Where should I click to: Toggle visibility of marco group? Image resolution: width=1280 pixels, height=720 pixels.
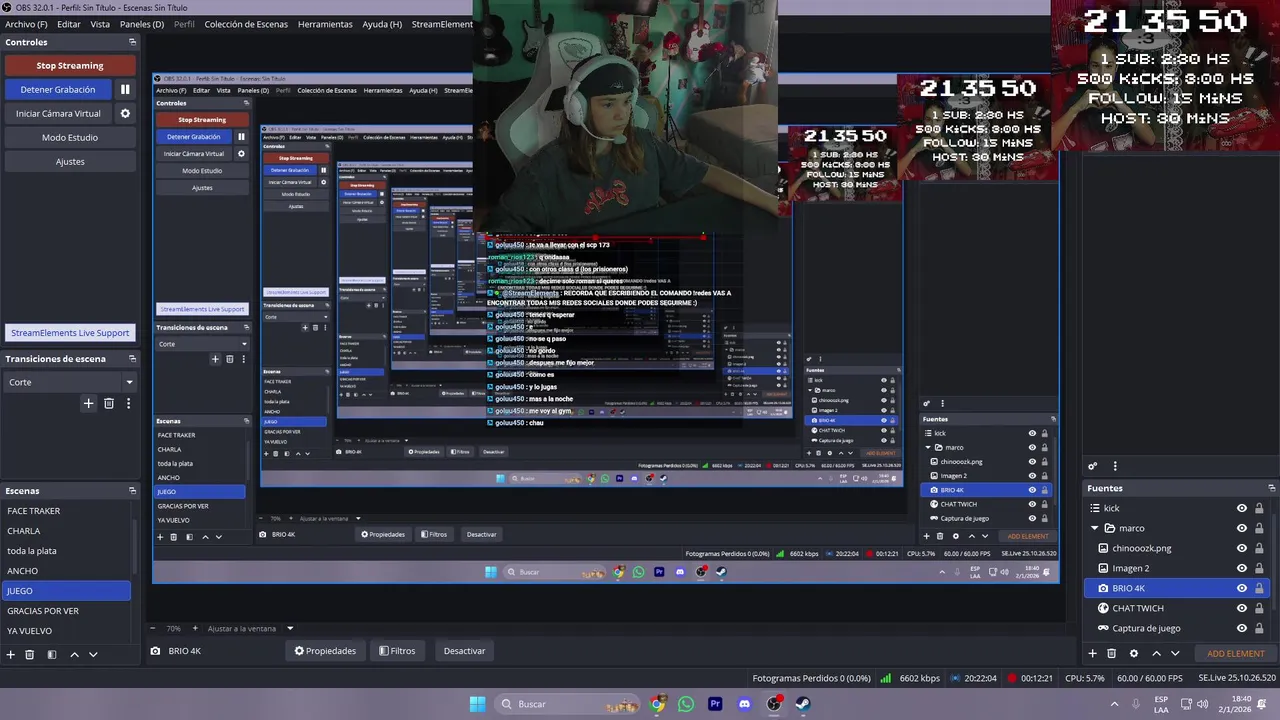point(1242,528)
